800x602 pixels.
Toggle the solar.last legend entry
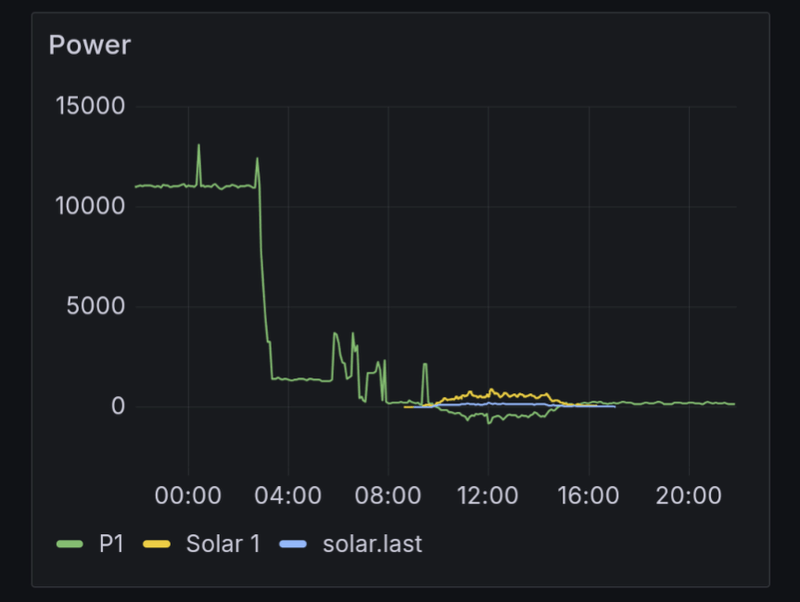pos(372,544)
